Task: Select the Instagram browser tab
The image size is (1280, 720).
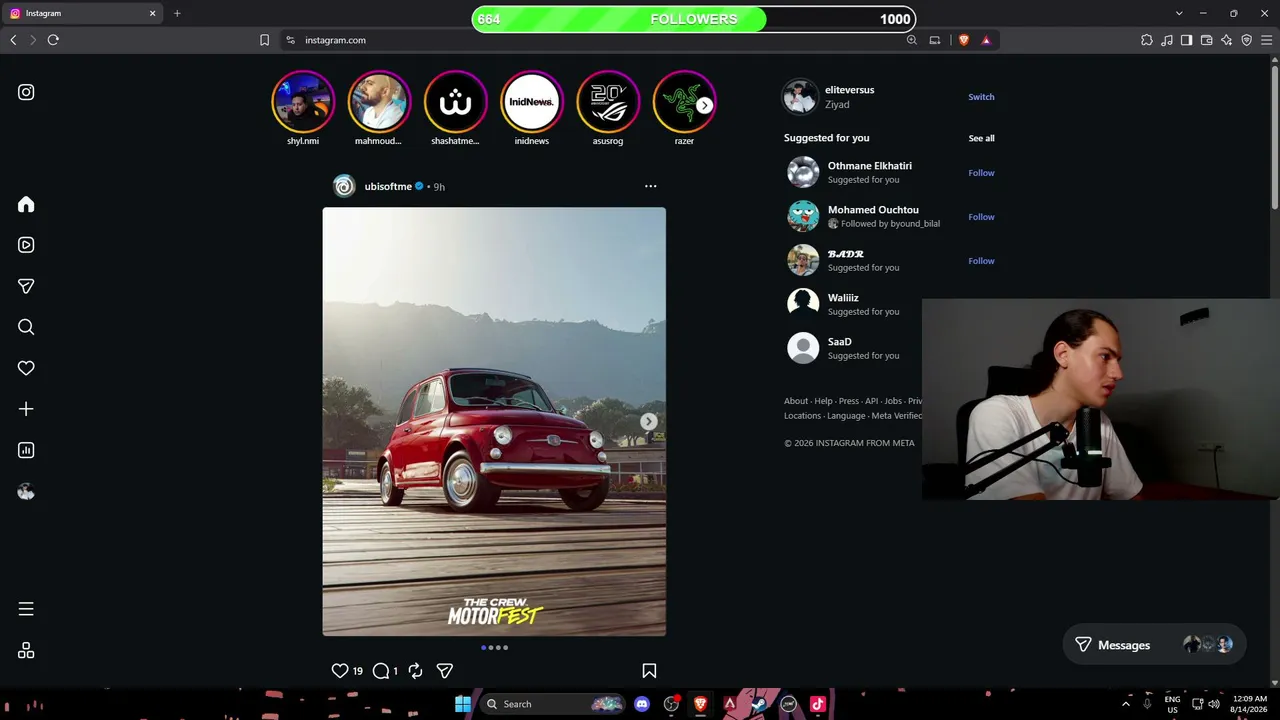Action: (82, 13)
